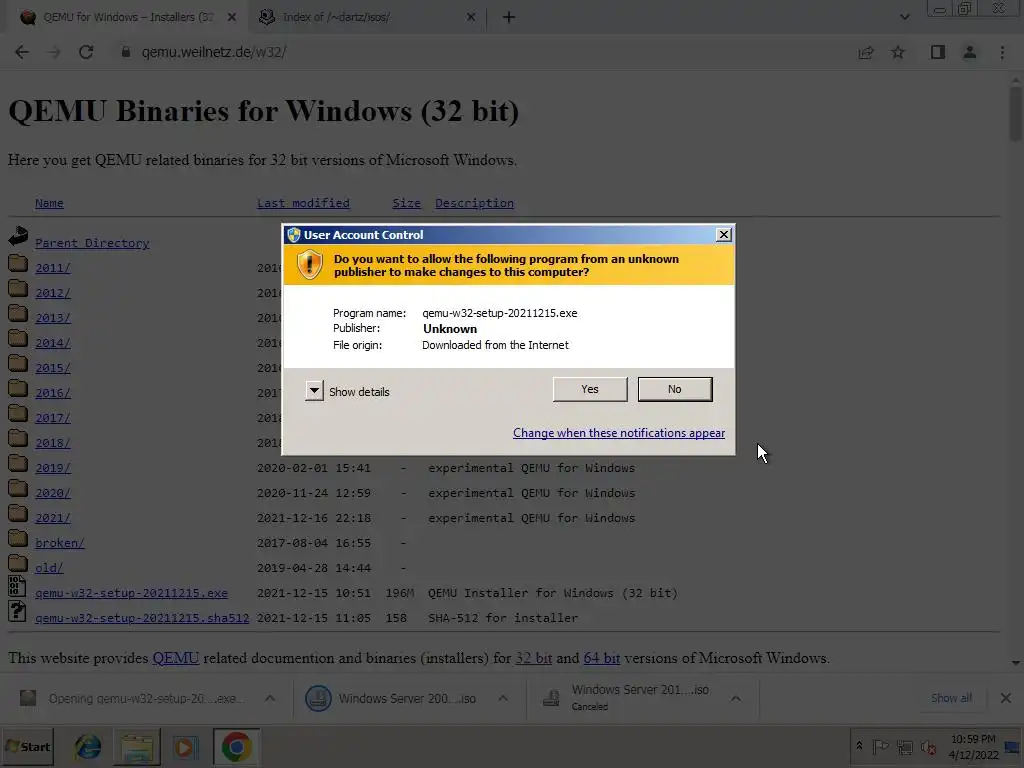Close the QEMU for Windows tab
This screenshot has width=1024, height=768.
click(232, 17)
